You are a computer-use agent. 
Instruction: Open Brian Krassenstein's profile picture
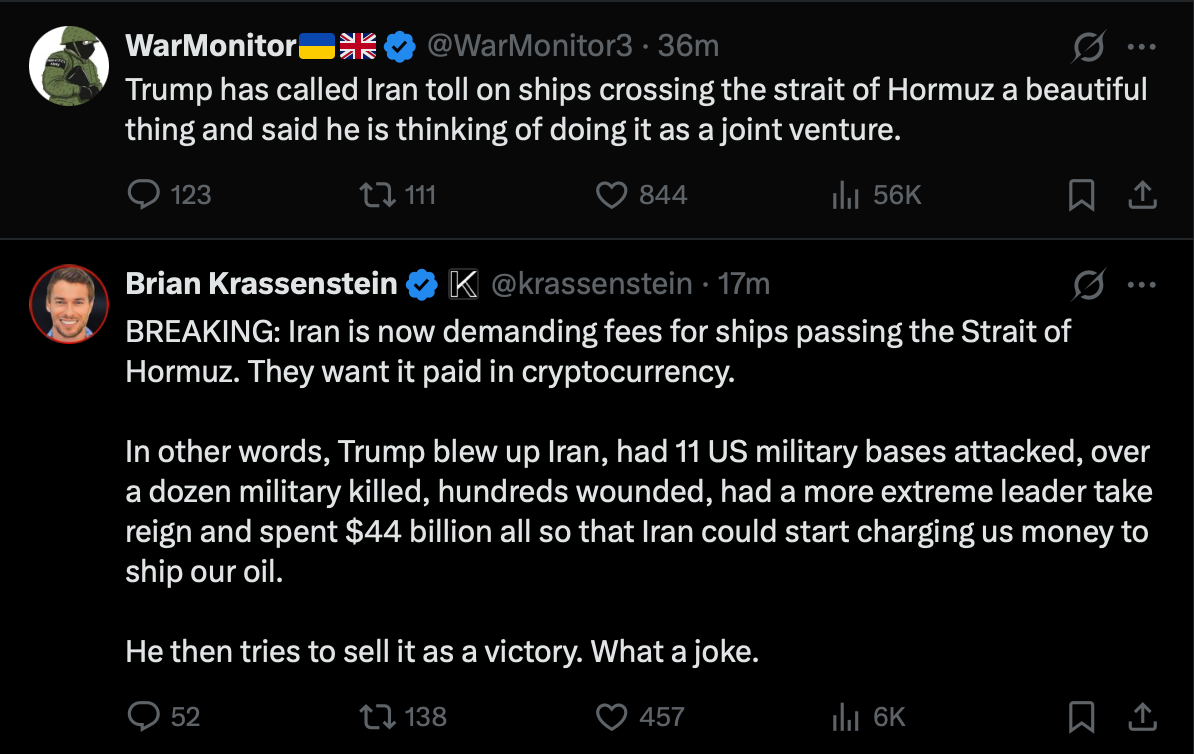tap(68, 303)
